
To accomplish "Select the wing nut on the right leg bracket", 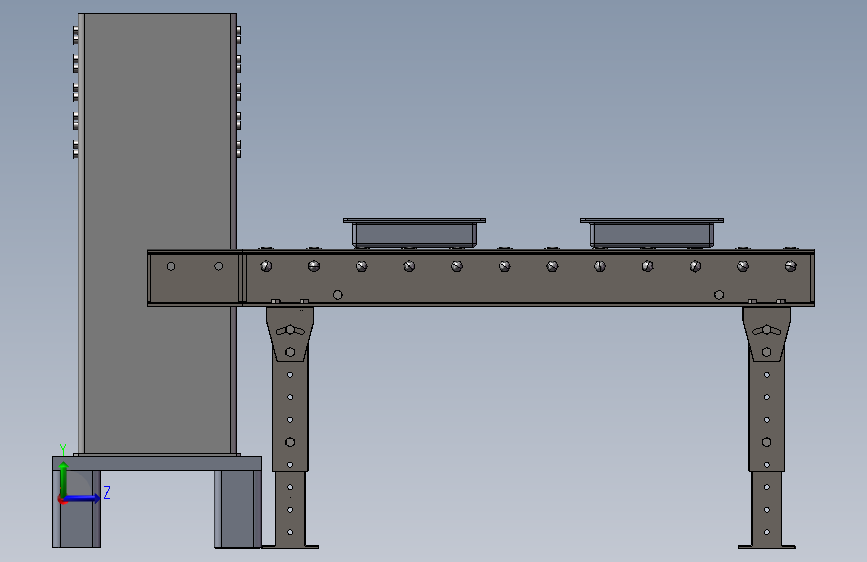I will [766, 330].
